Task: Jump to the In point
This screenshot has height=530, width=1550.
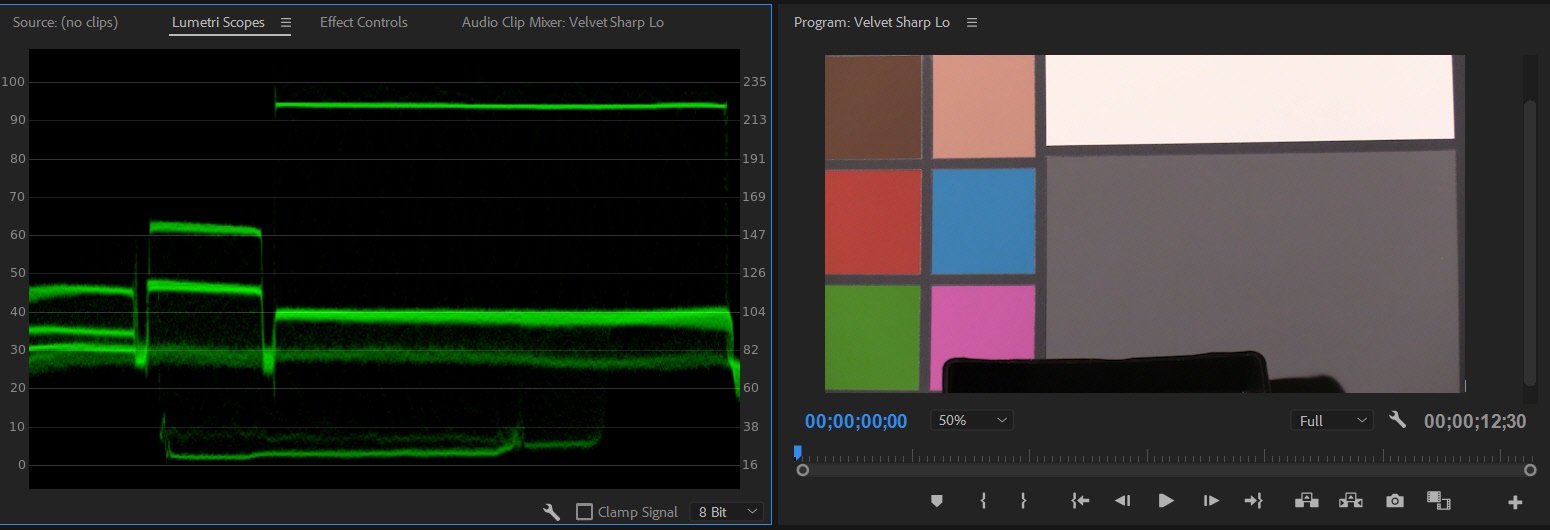Action: (1080, 501)
